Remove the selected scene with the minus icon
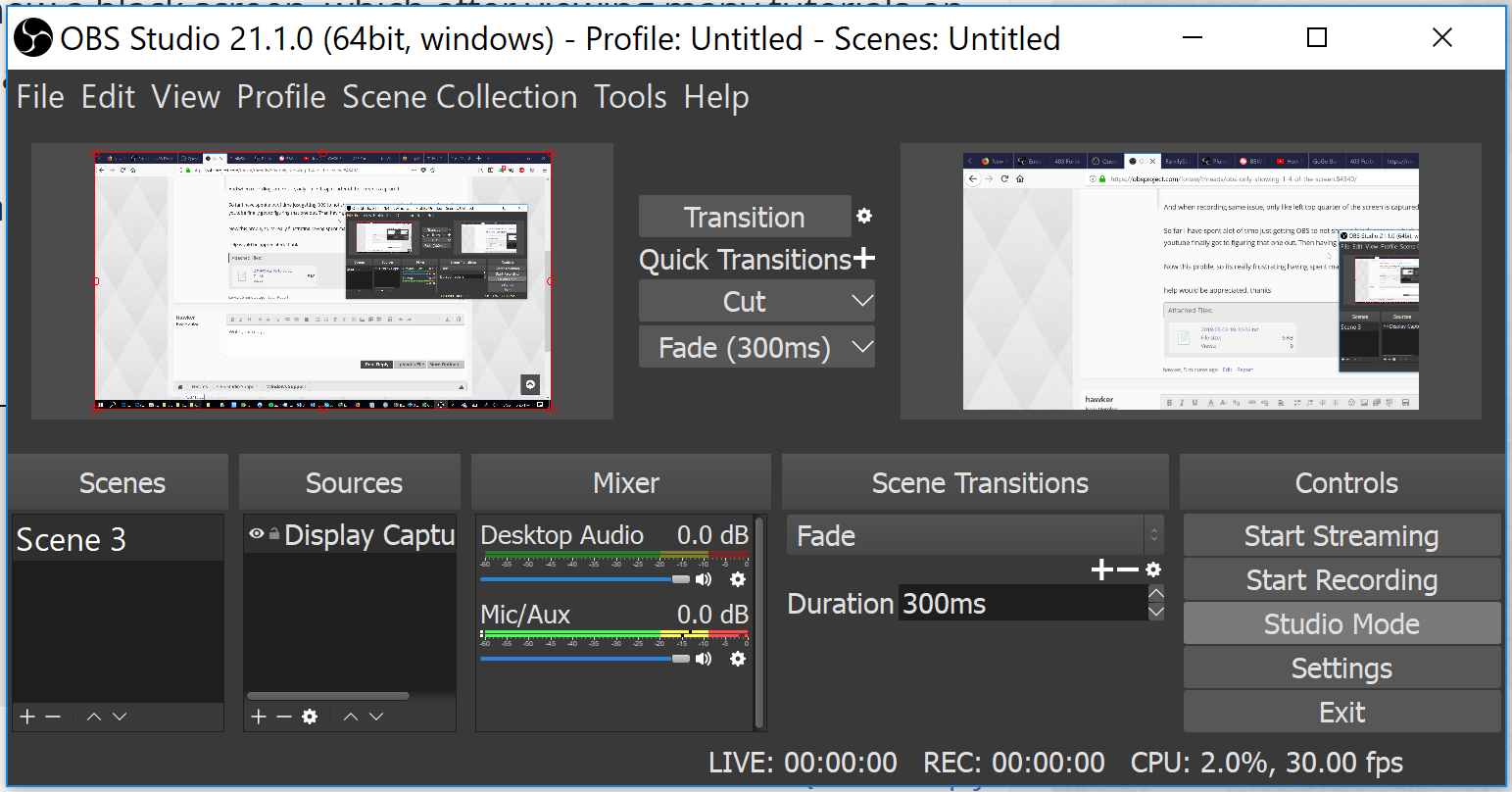 pos(53,717)
